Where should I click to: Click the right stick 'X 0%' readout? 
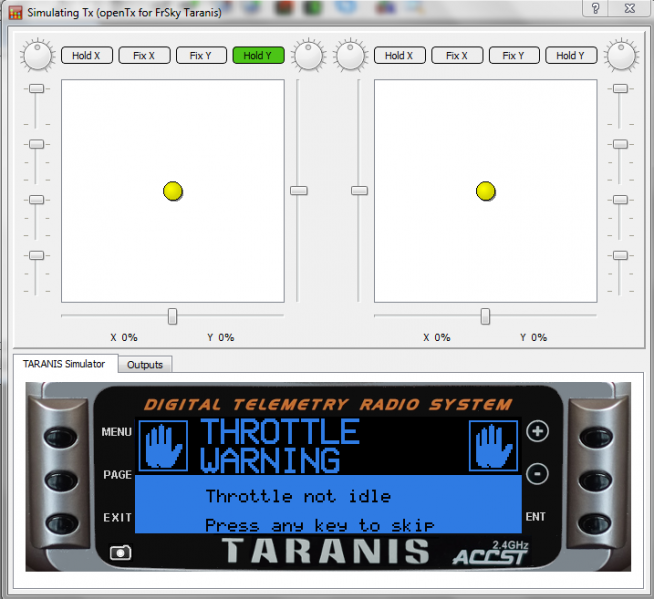coord(437,337)
